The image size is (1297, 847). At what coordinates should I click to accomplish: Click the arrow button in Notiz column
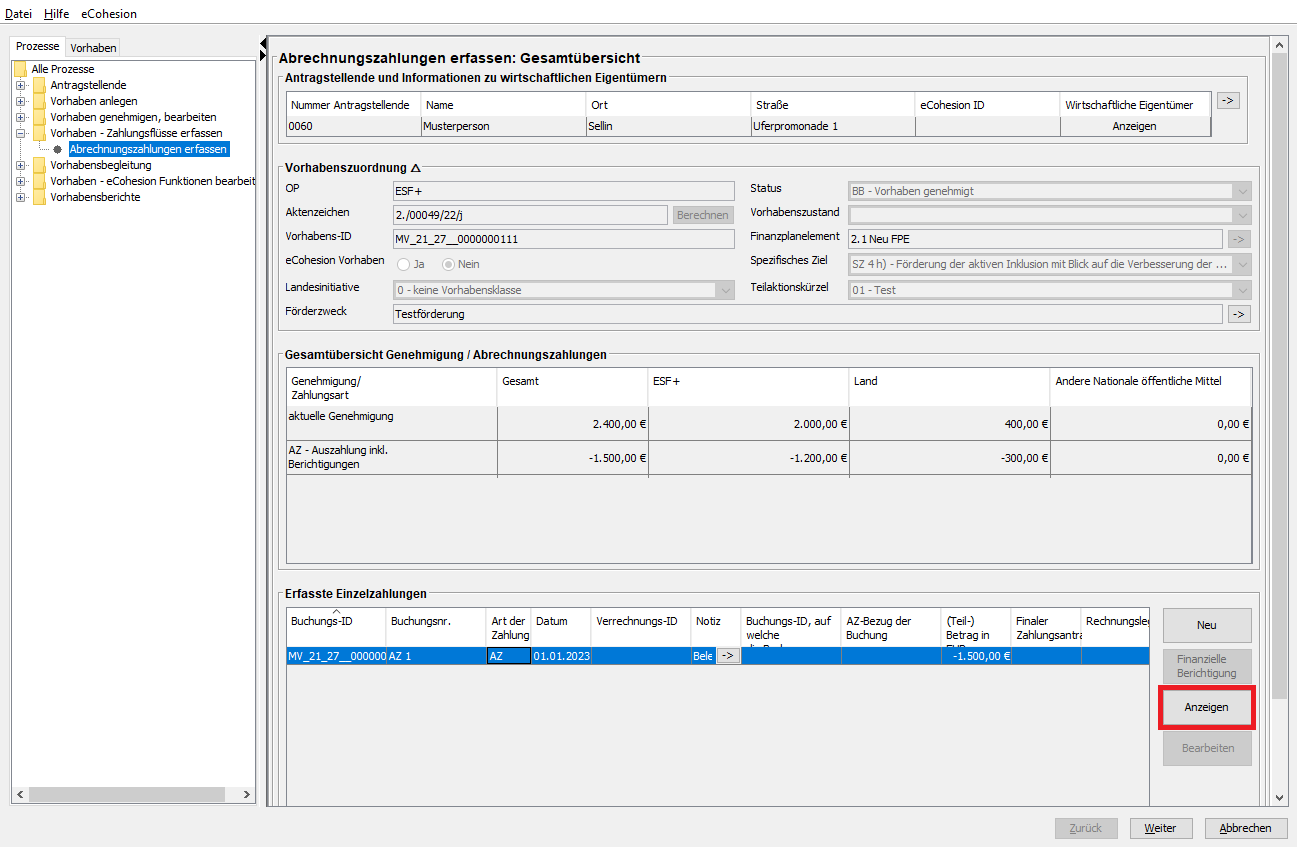727,656
